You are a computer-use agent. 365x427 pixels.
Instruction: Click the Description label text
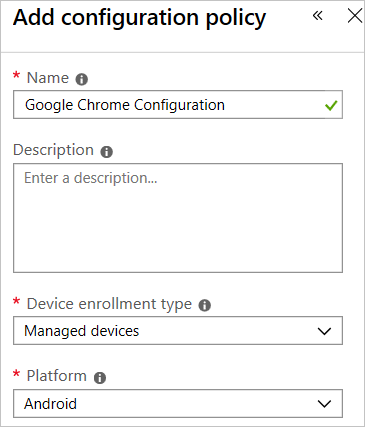[x=53, y=150]
